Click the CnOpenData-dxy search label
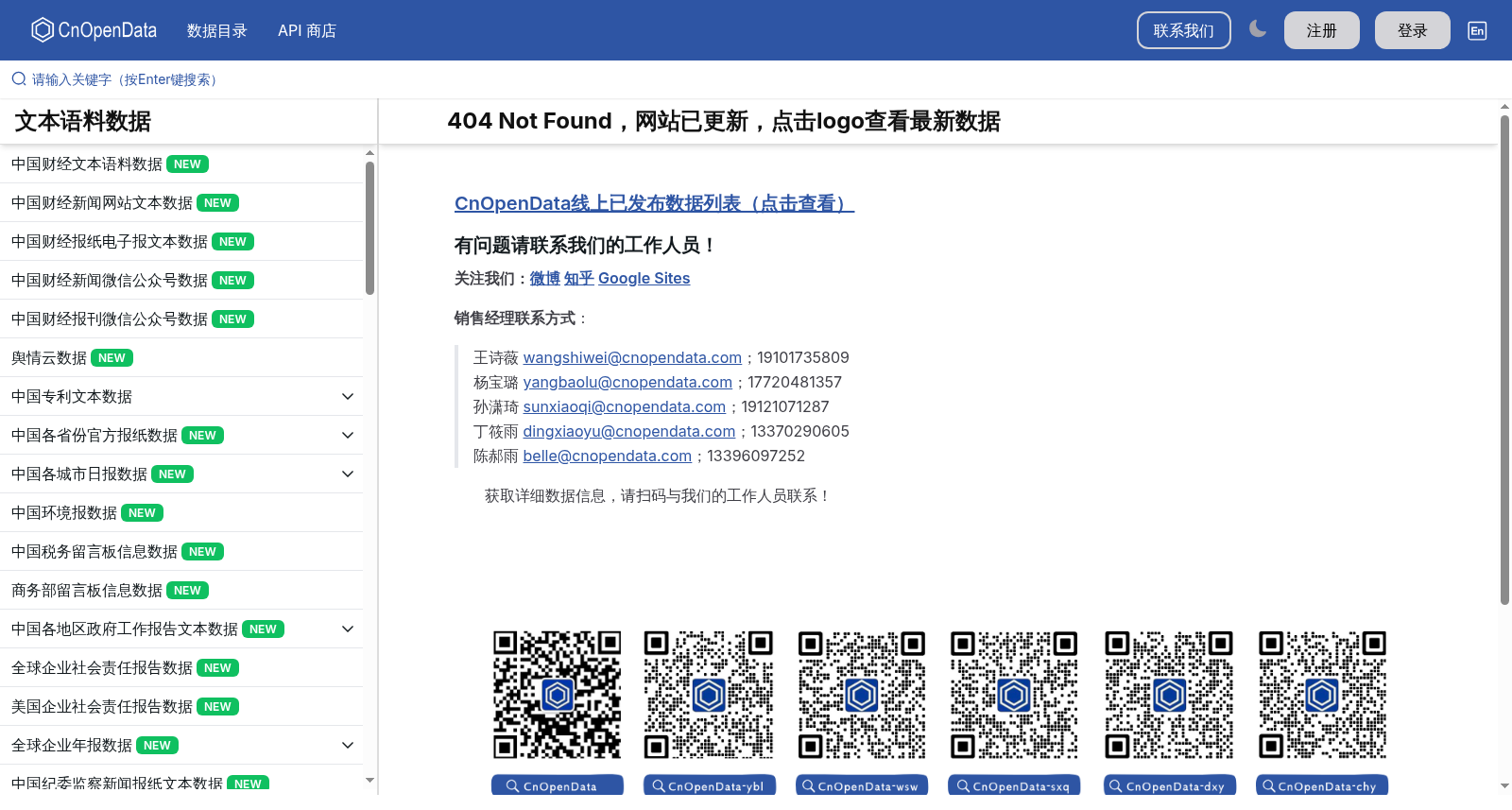Image resolution: width=1512 pixels, height=810 pixels. pos(1169,785)
